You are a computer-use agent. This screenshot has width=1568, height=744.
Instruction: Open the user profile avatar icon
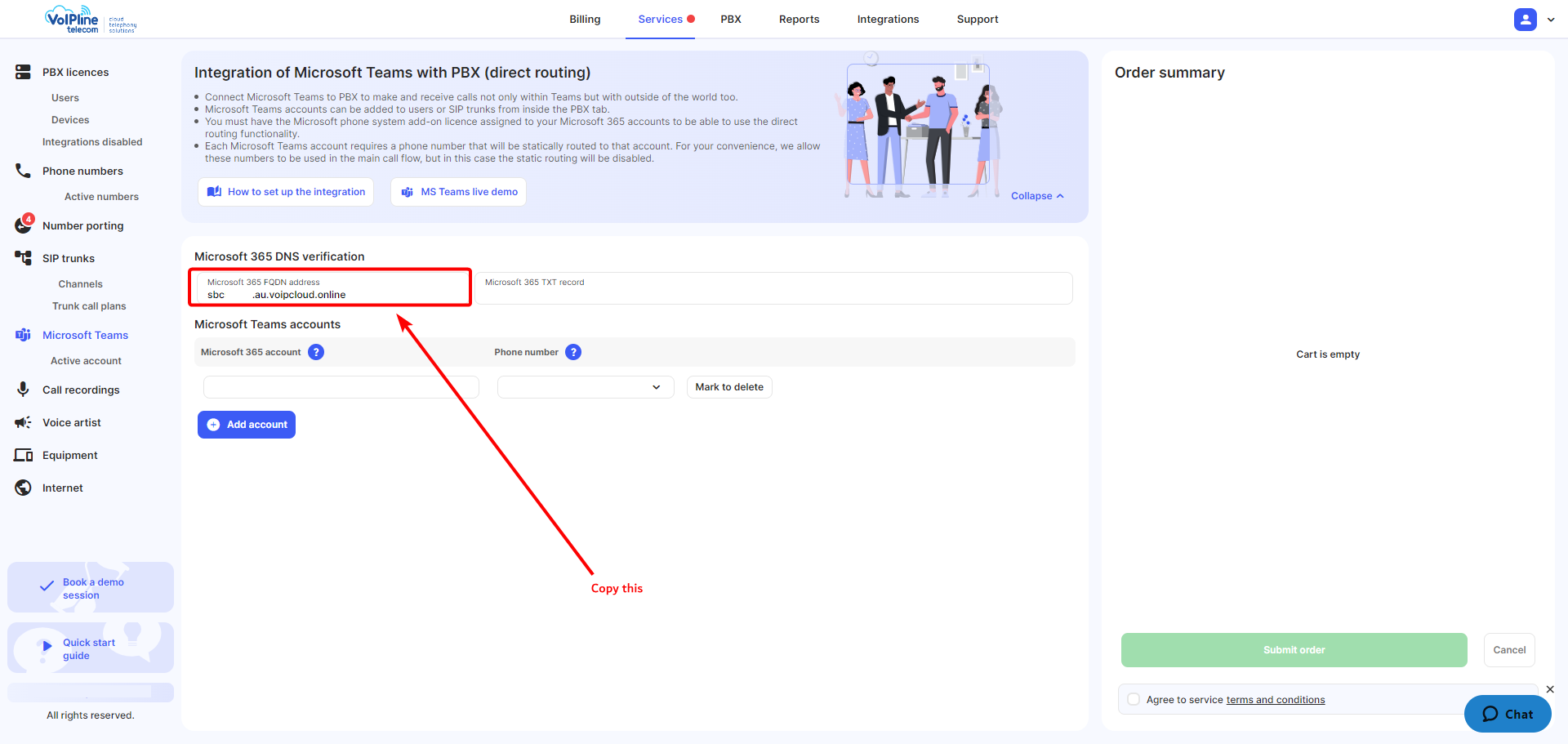[x=1525, y=20]
